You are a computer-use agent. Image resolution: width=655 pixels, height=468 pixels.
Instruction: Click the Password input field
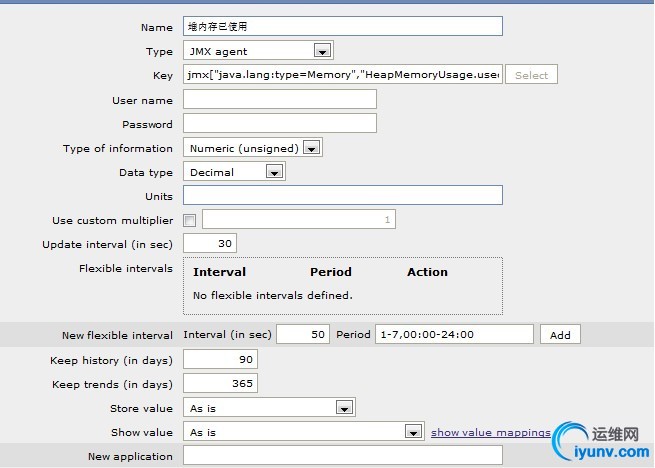click(x=280, y=123)
